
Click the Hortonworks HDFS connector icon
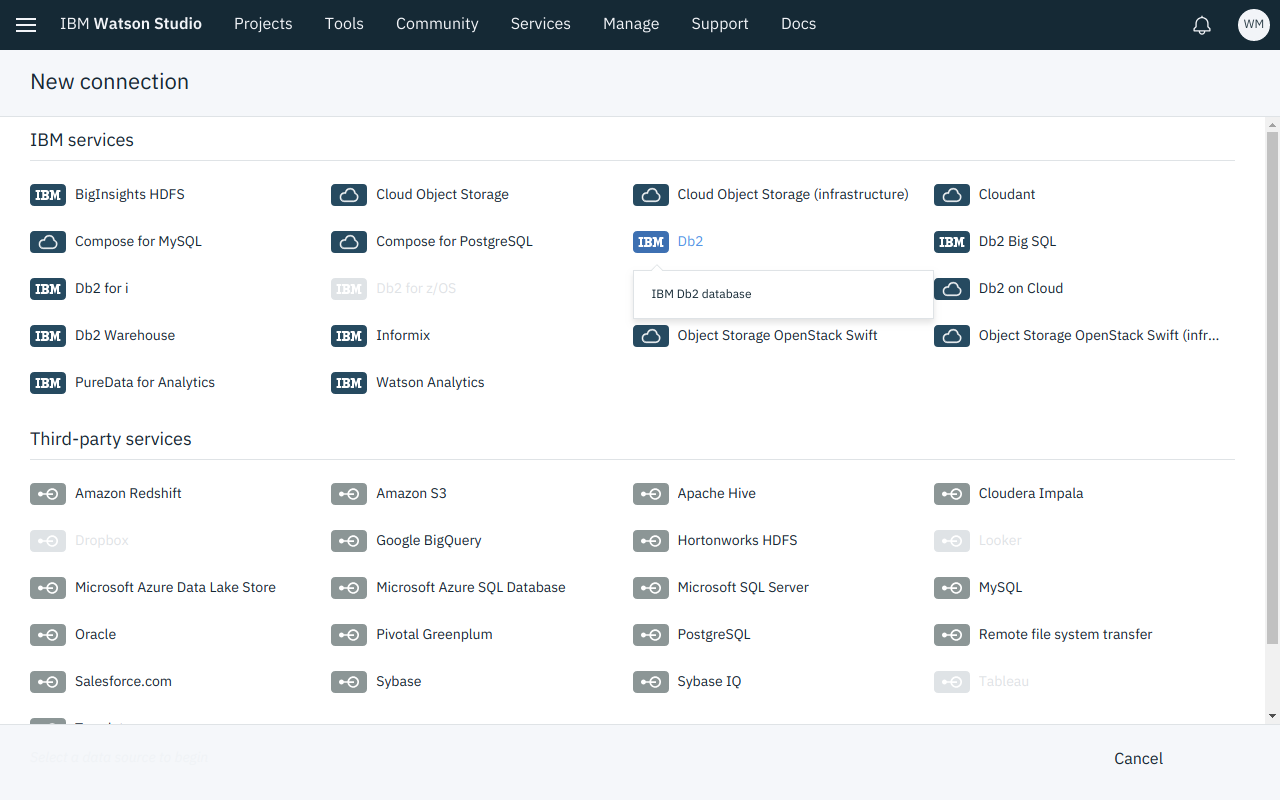[x=651, y=541]
